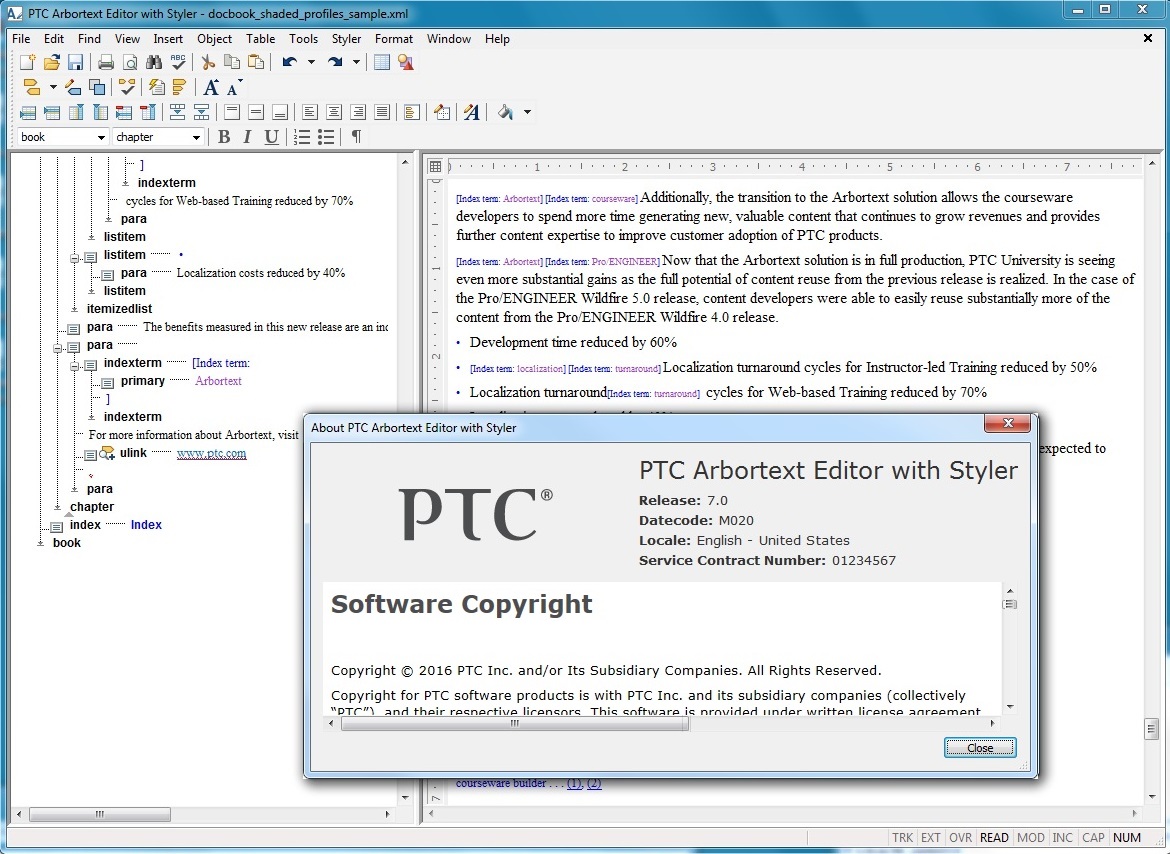Click the Modify Attributes pencil-tag icon
The height and width of the screenshot is (854, 1170).
[73, 87]
